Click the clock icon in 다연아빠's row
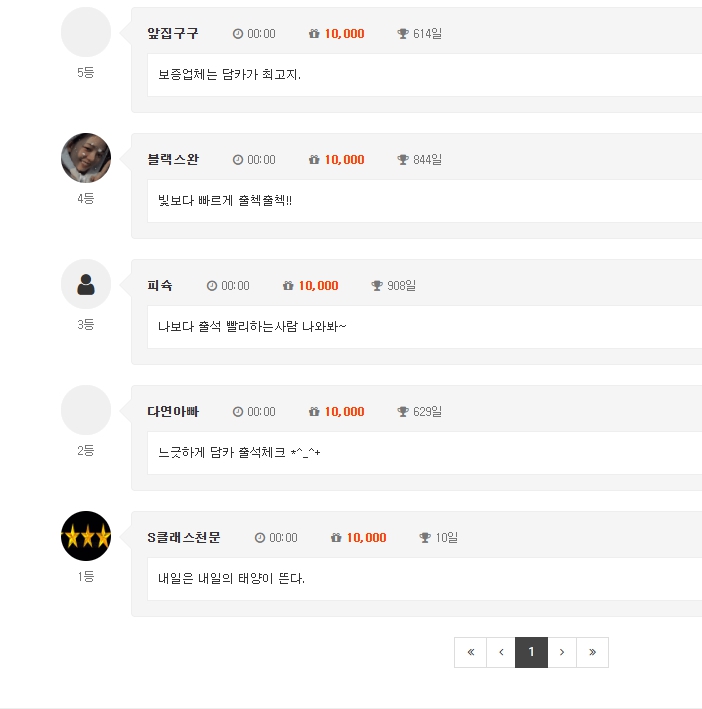702x709 pixels. coord(238,412)
